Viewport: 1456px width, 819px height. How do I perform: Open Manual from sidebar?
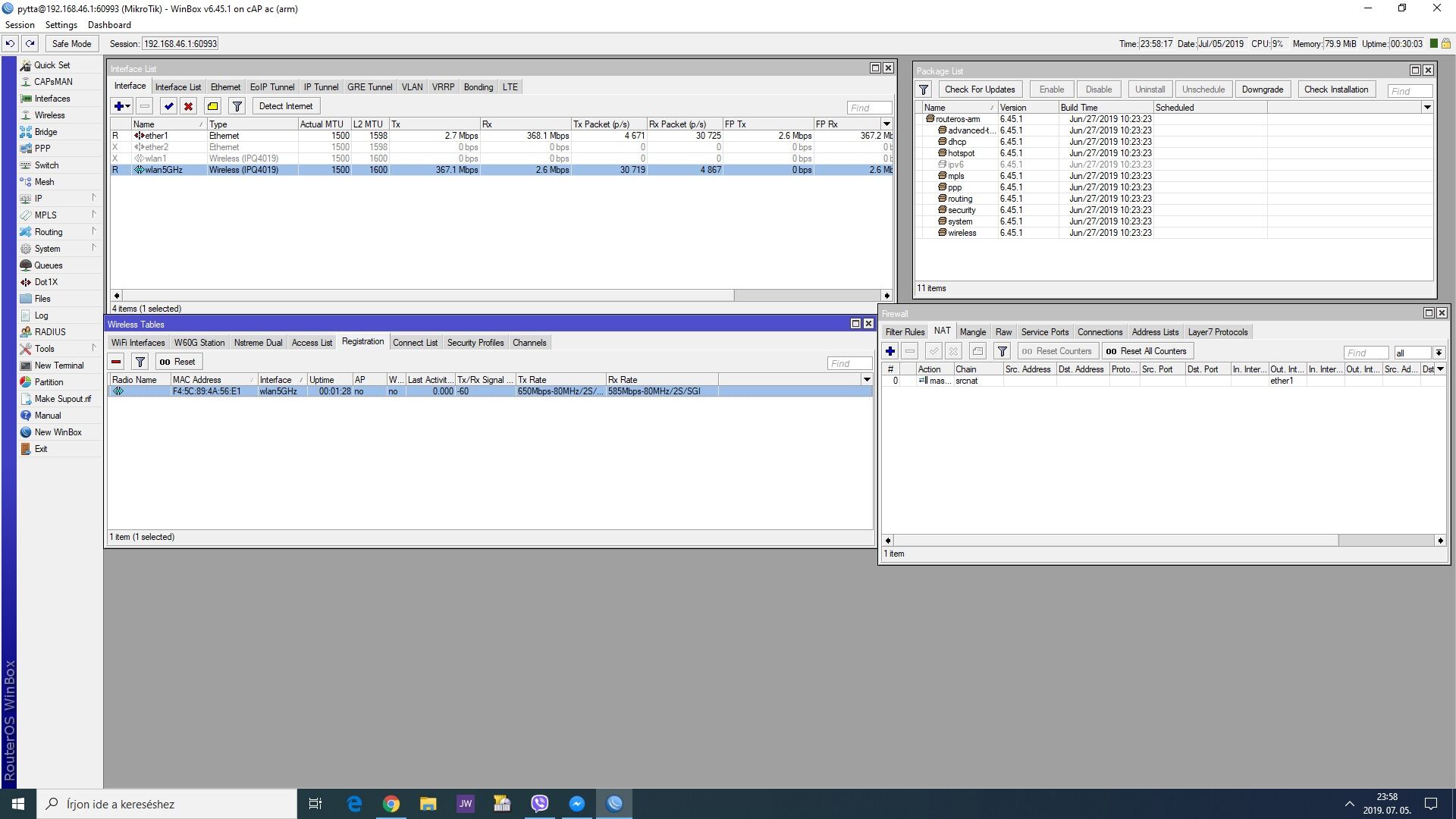(47, 416)
